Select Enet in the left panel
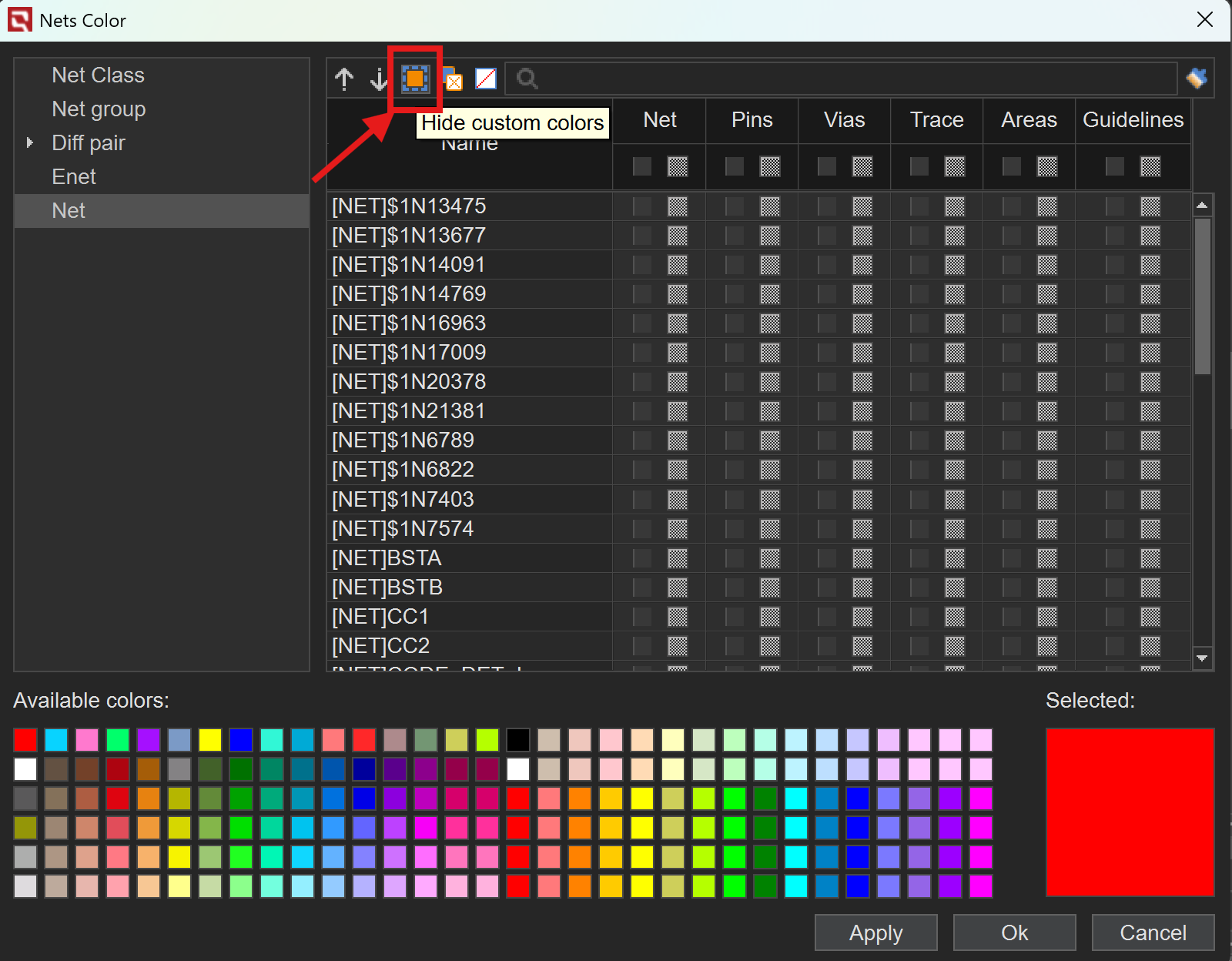 74,177
